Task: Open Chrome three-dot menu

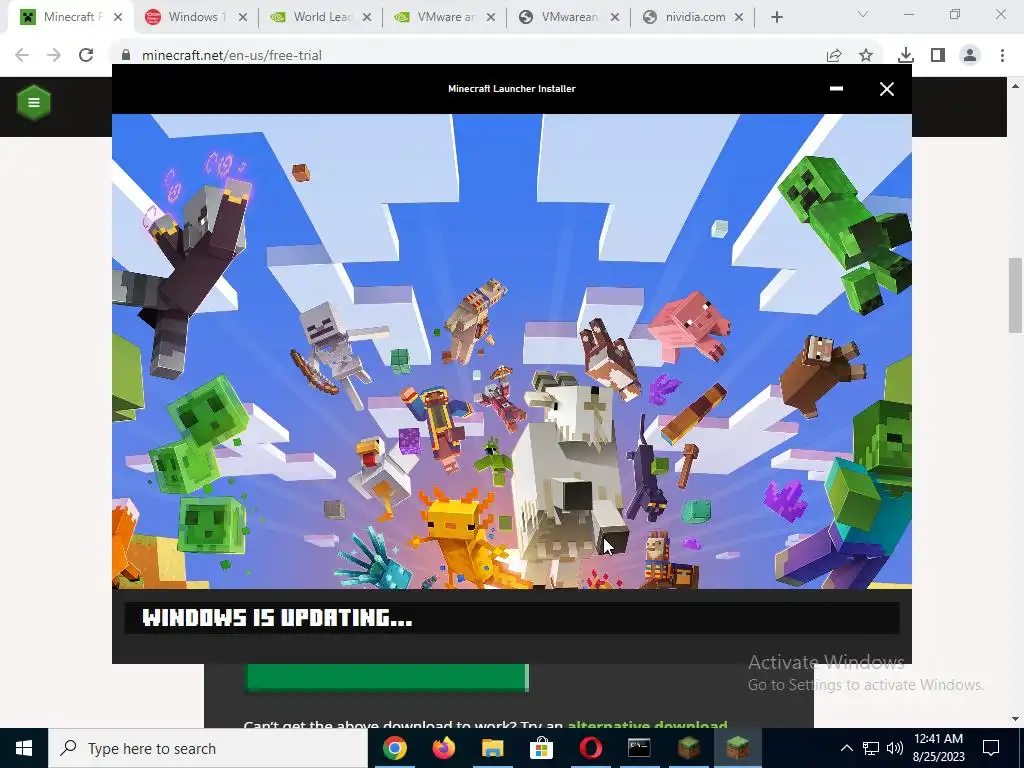Action: click(x=1002, y=55)
